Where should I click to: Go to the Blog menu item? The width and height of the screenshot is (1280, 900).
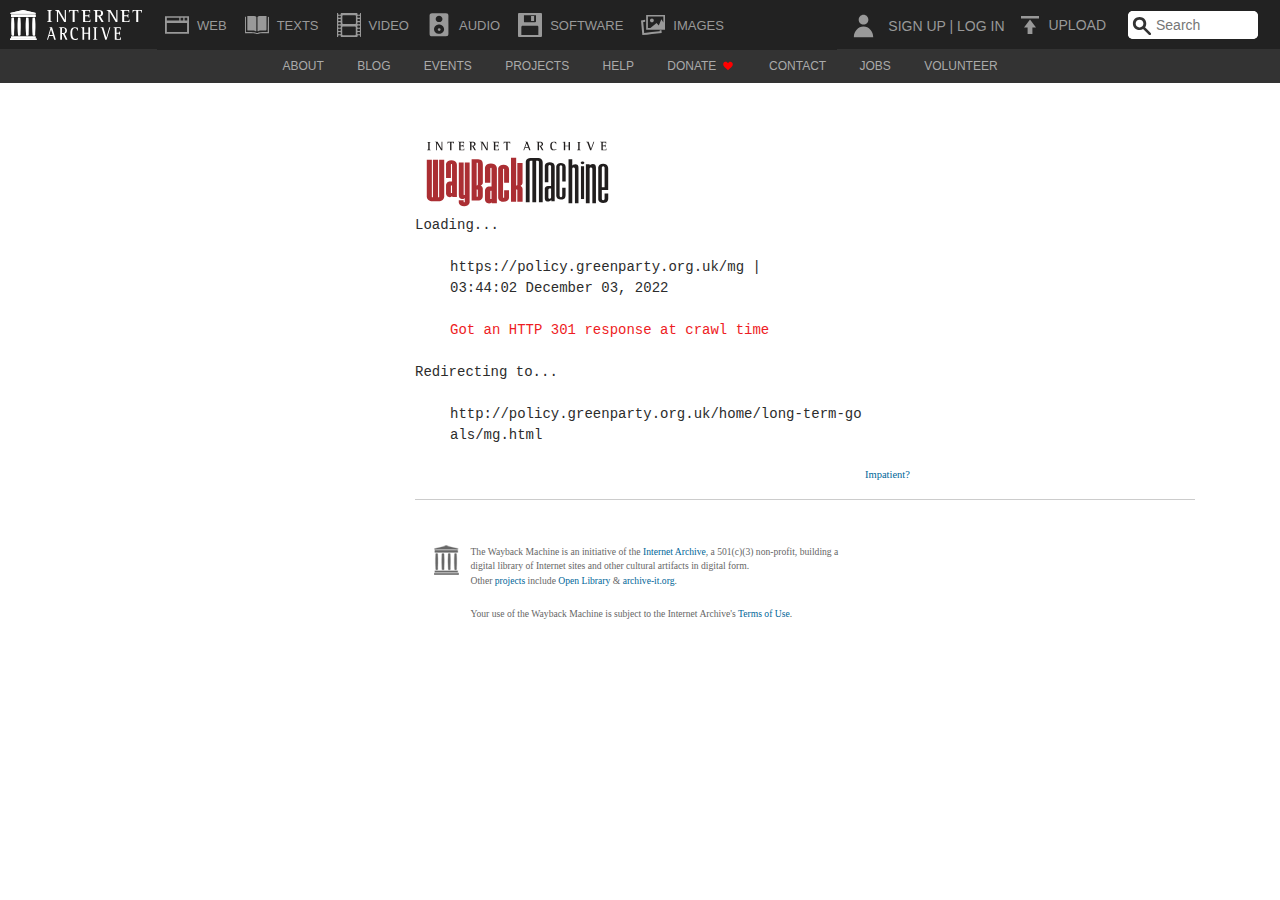point(374,66)
